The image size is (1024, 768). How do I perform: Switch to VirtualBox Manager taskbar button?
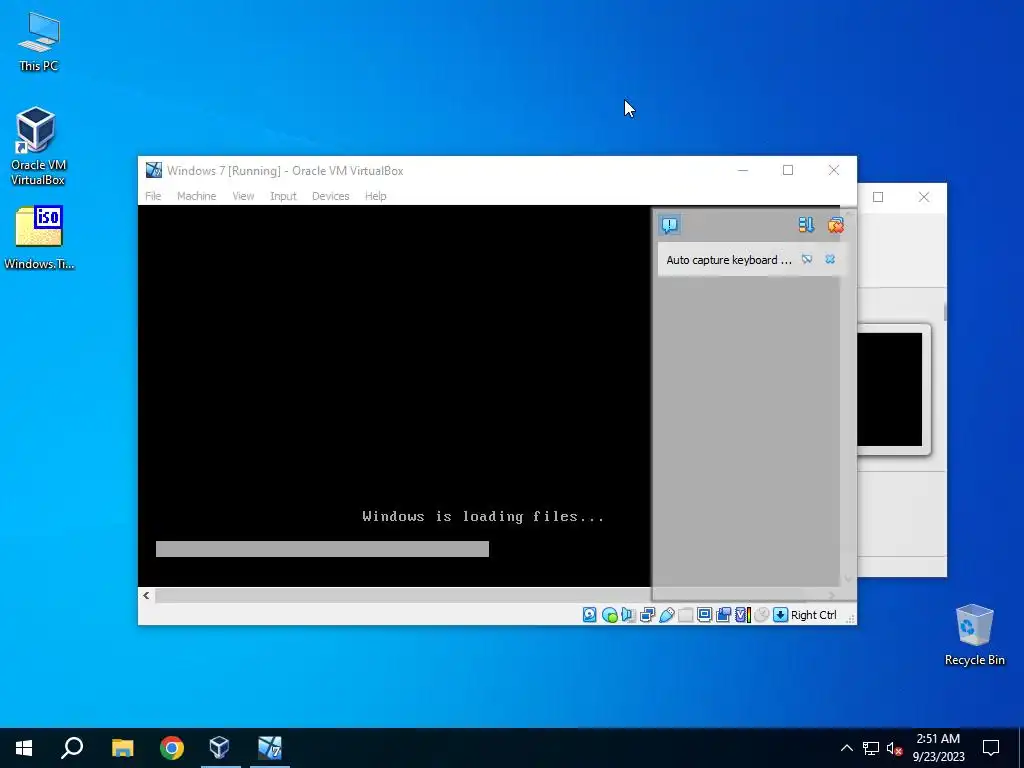[220, 748]
